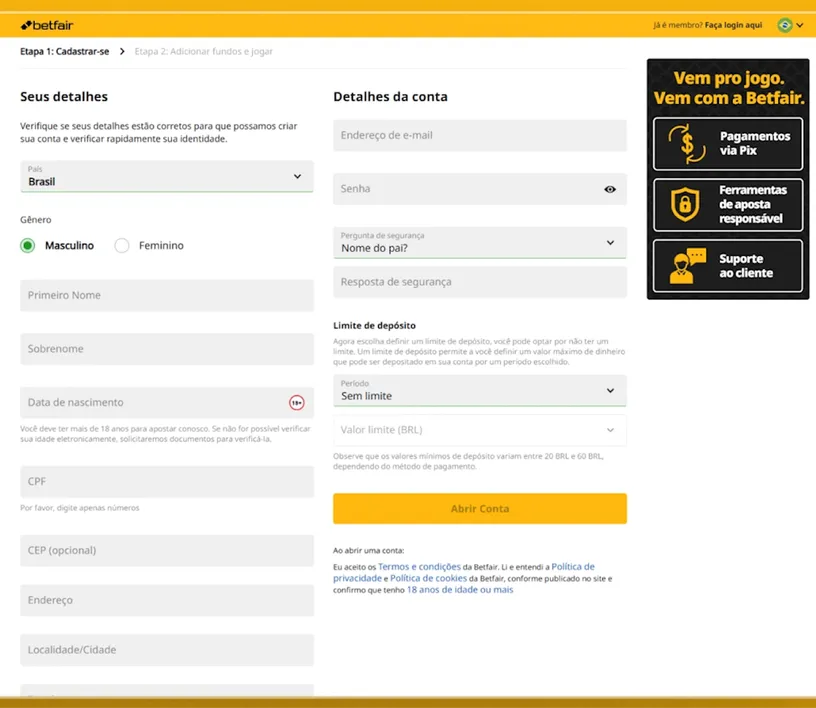Click the Pagamentos via Pix banner tile
Screen dimensions: 816x708
point(728,144)
